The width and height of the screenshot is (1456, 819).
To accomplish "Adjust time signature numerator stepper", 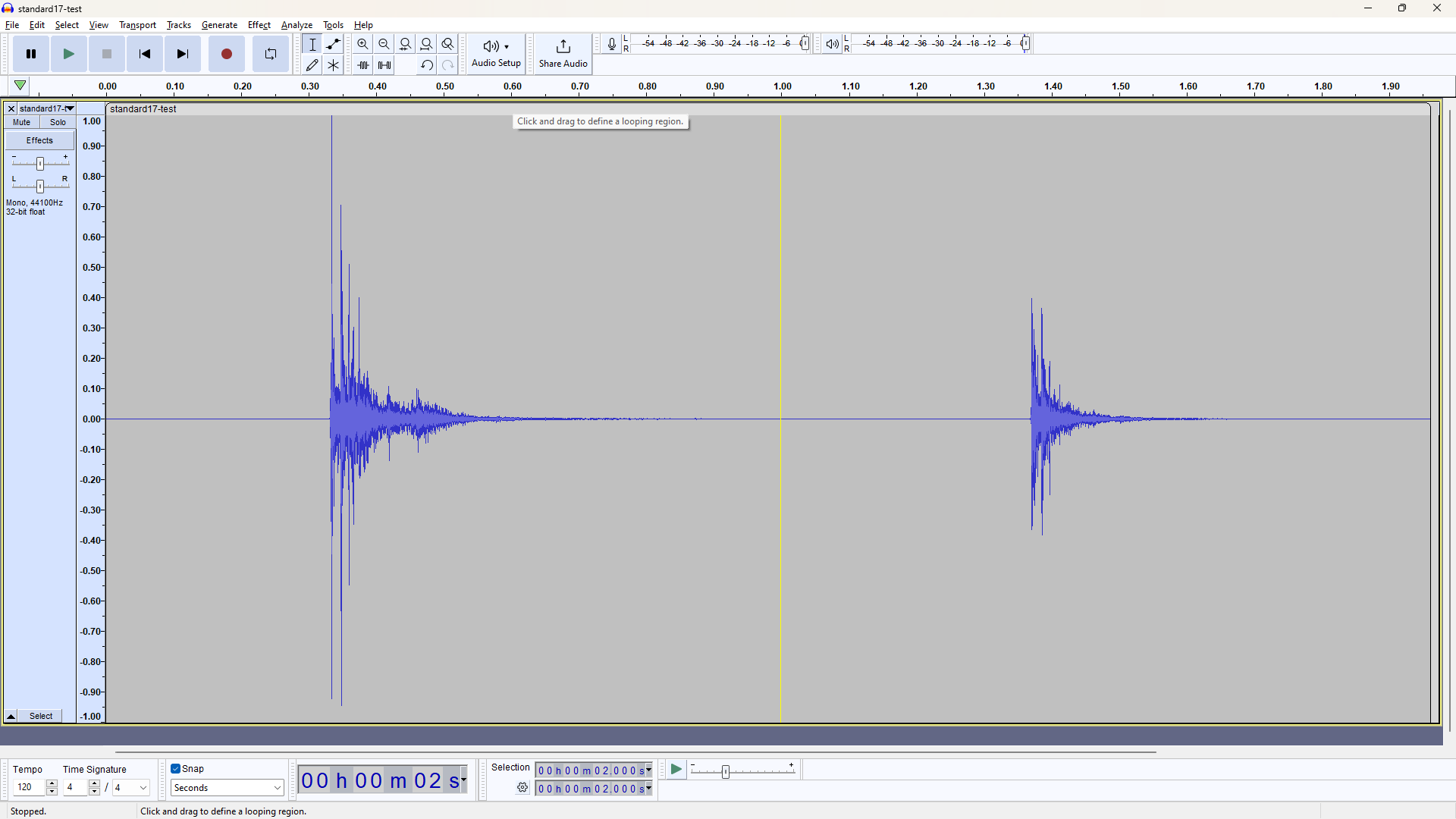I will pos(95,788).
